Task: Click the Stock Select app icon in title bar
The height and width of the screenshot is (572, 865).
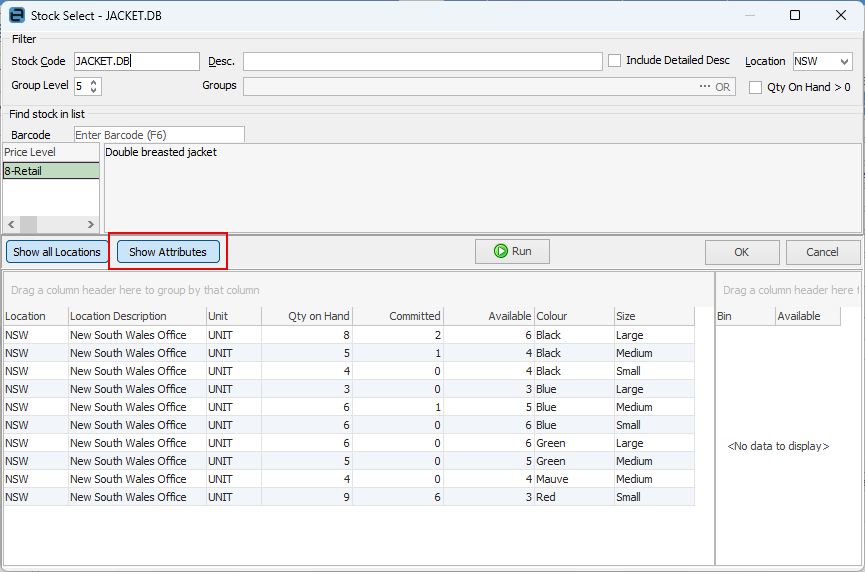Action: (16, 15)
